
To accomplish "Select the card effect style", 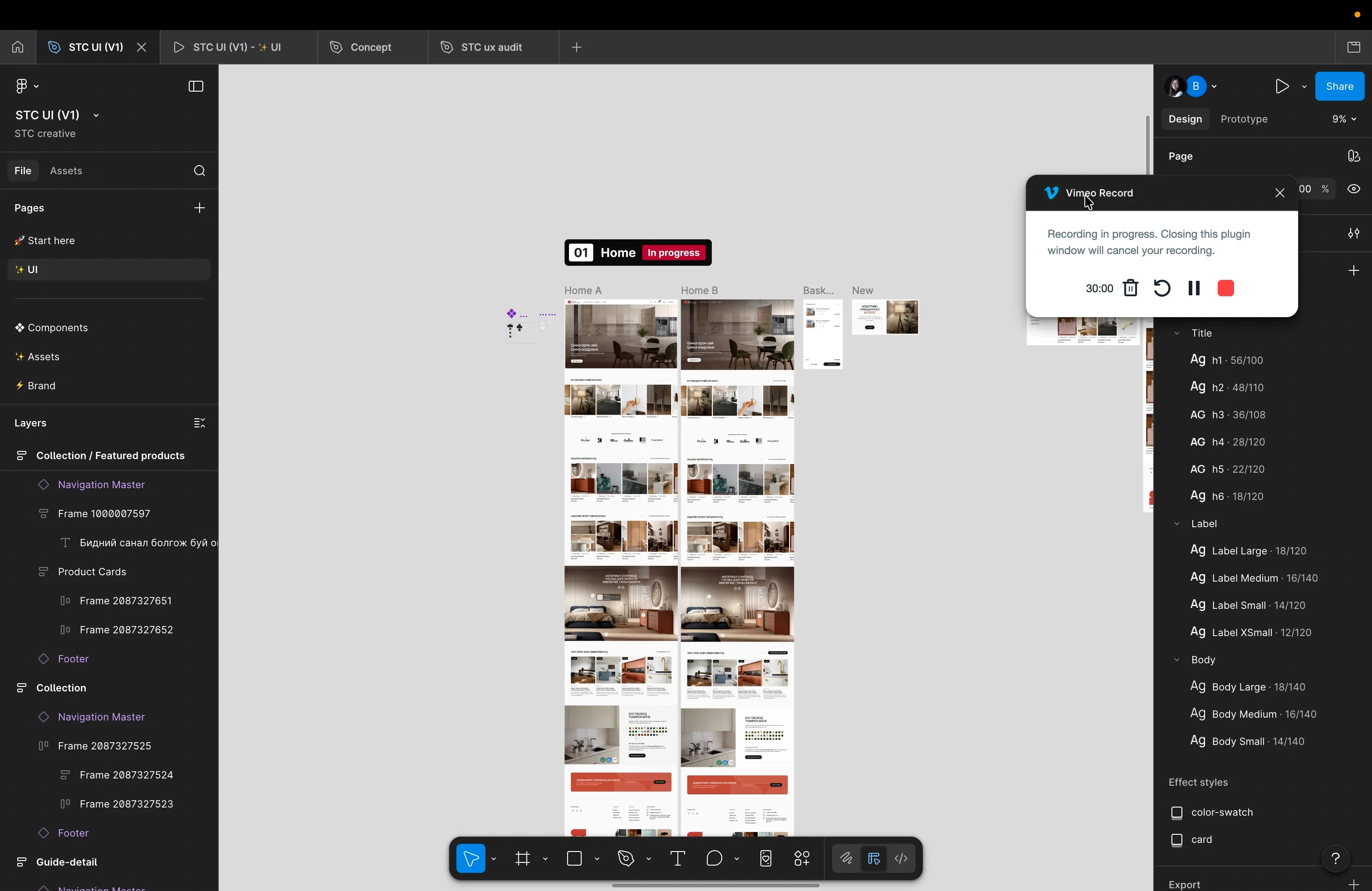I will coord(1191,840).
